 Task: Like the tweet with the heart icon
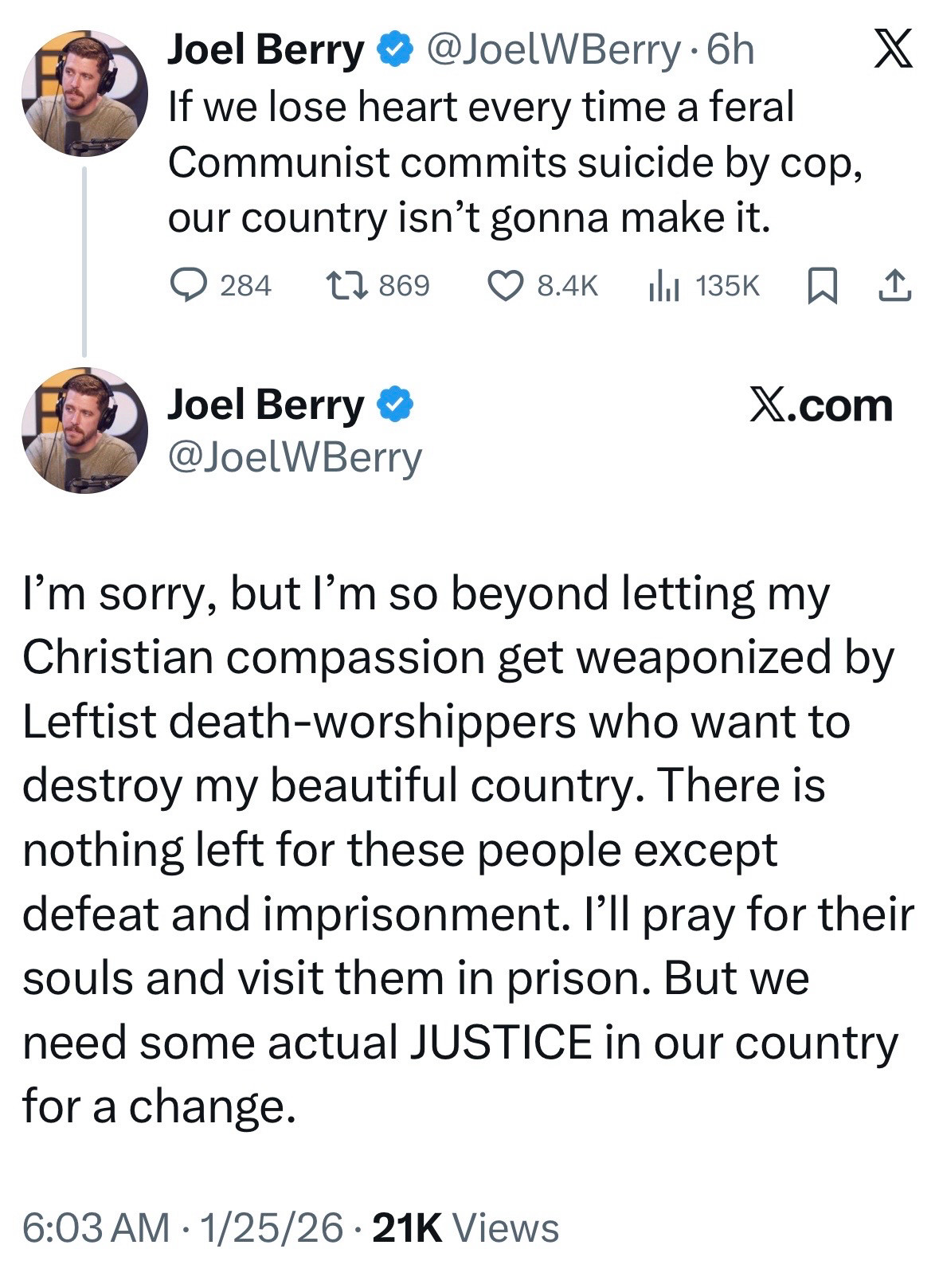click(x=505, y=286)
